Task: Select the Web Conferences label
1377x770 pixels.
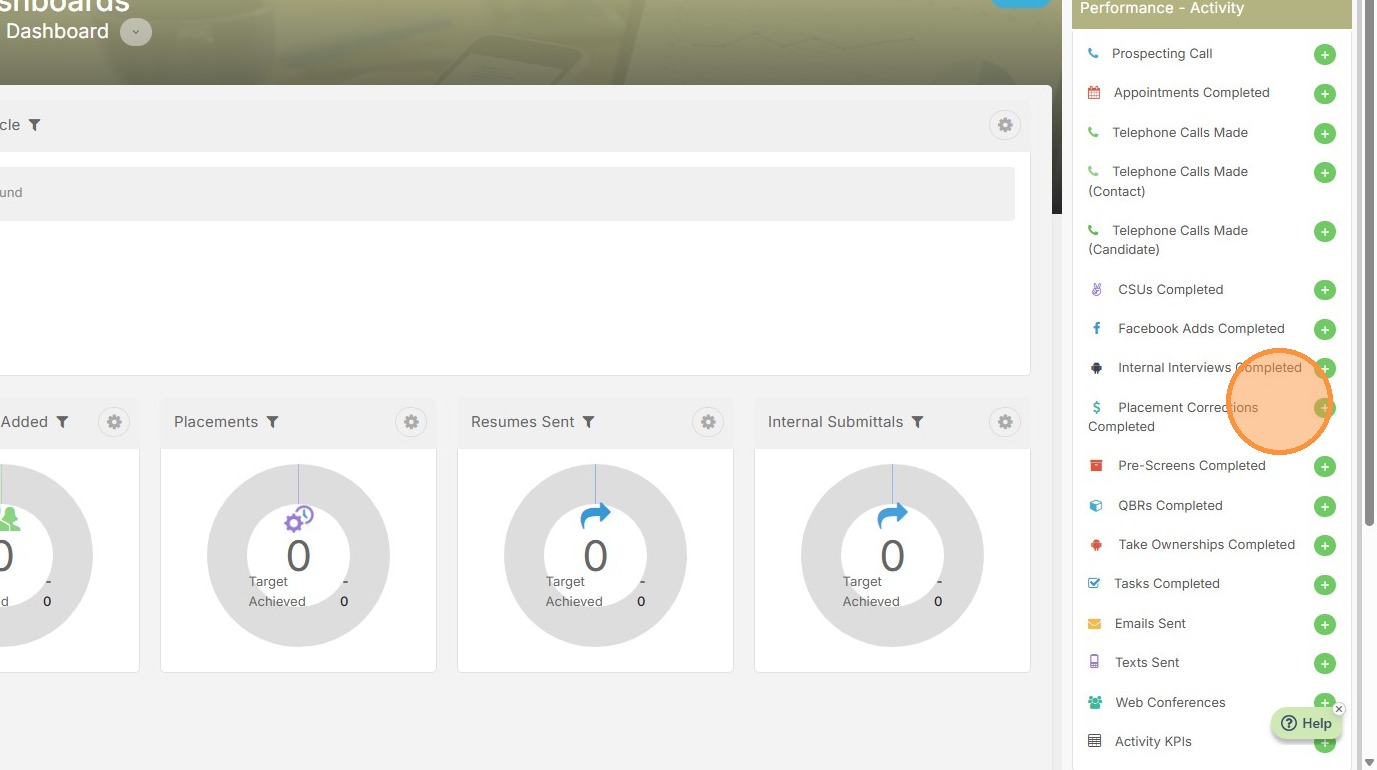Action: point(1170,703)
